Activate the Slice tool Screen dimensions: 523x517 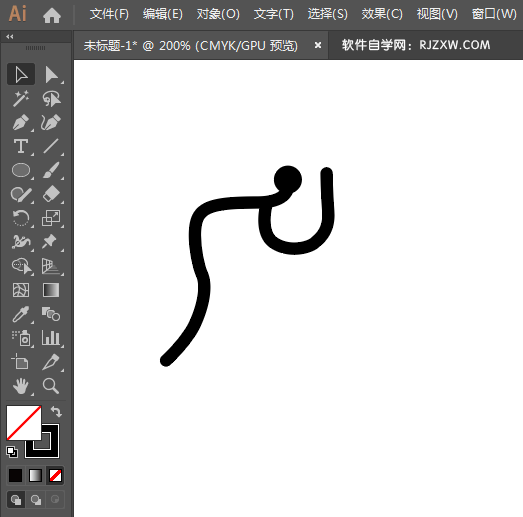(x=51, y=362)
